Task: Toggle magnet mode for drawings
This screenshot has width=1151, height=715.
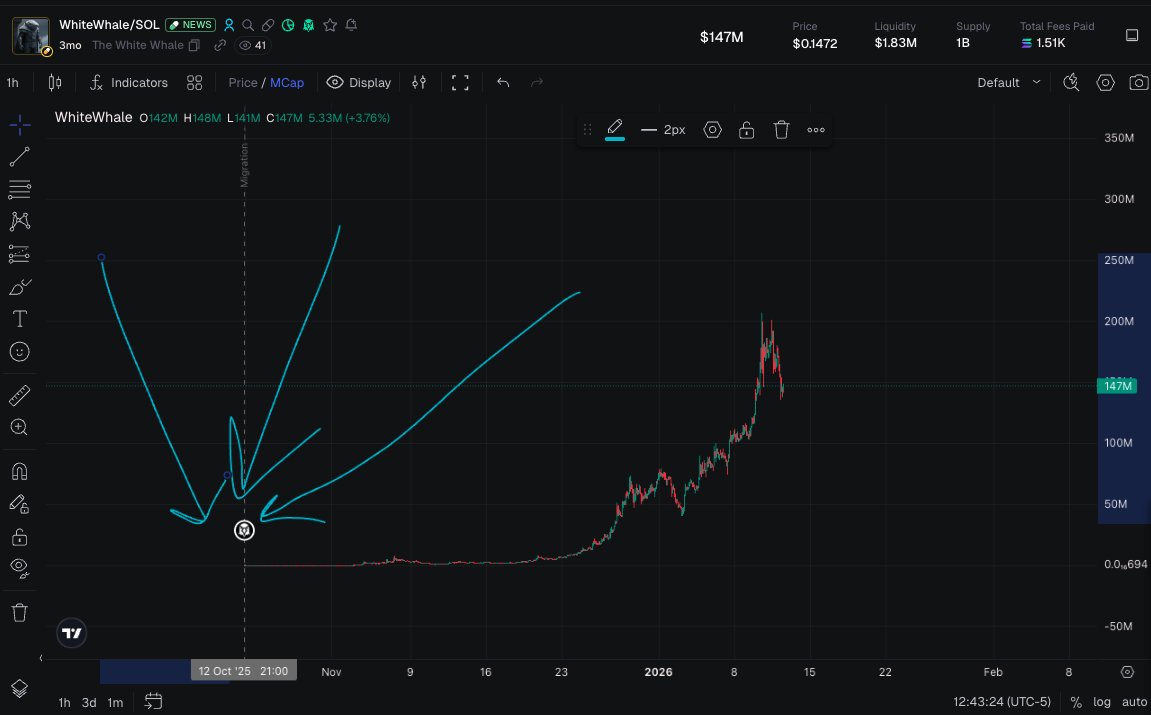Action: [20, 471]
